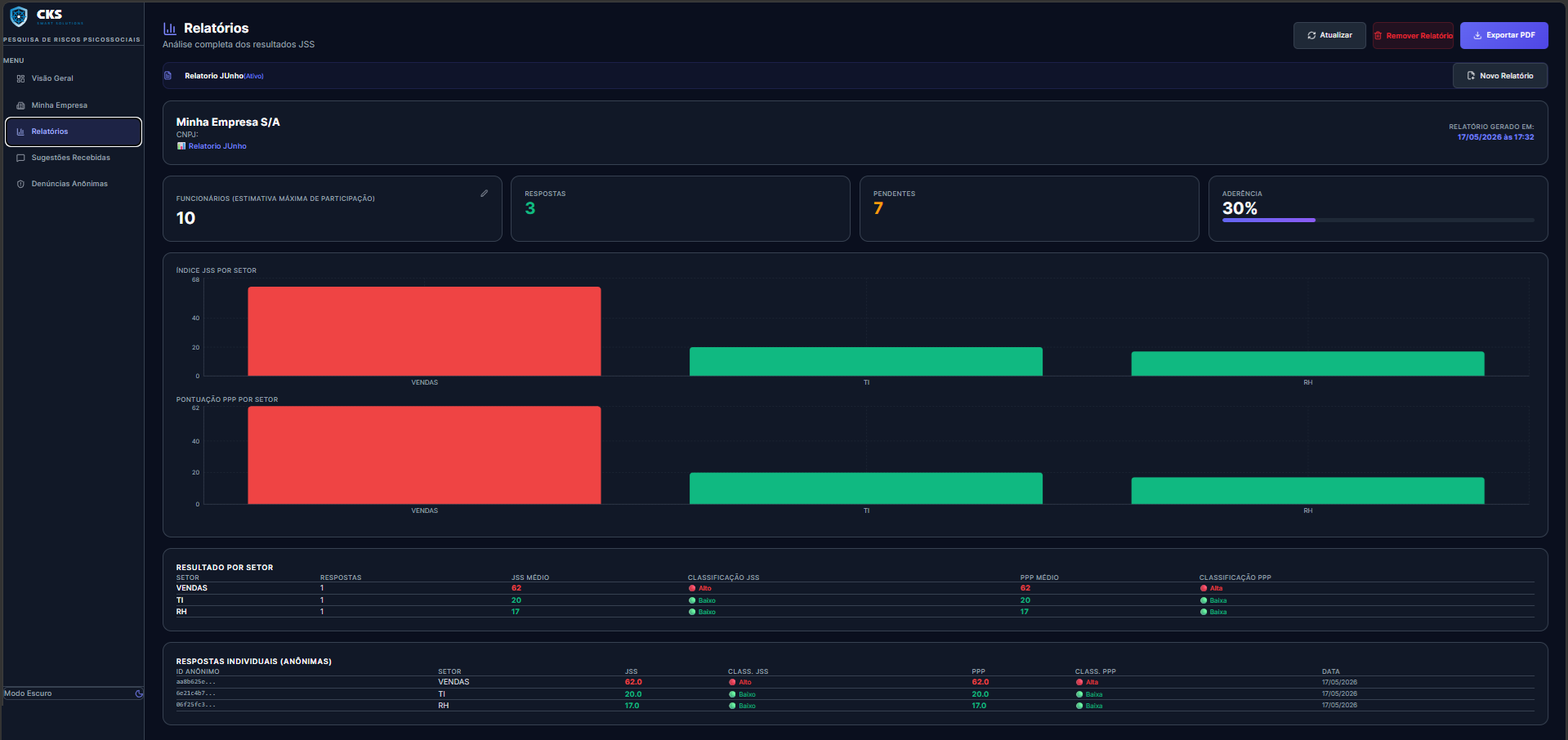Click the bar chart icon next to Relatórios title
The height and width of the screenshot is (740, 1568).
pos(170,29)
